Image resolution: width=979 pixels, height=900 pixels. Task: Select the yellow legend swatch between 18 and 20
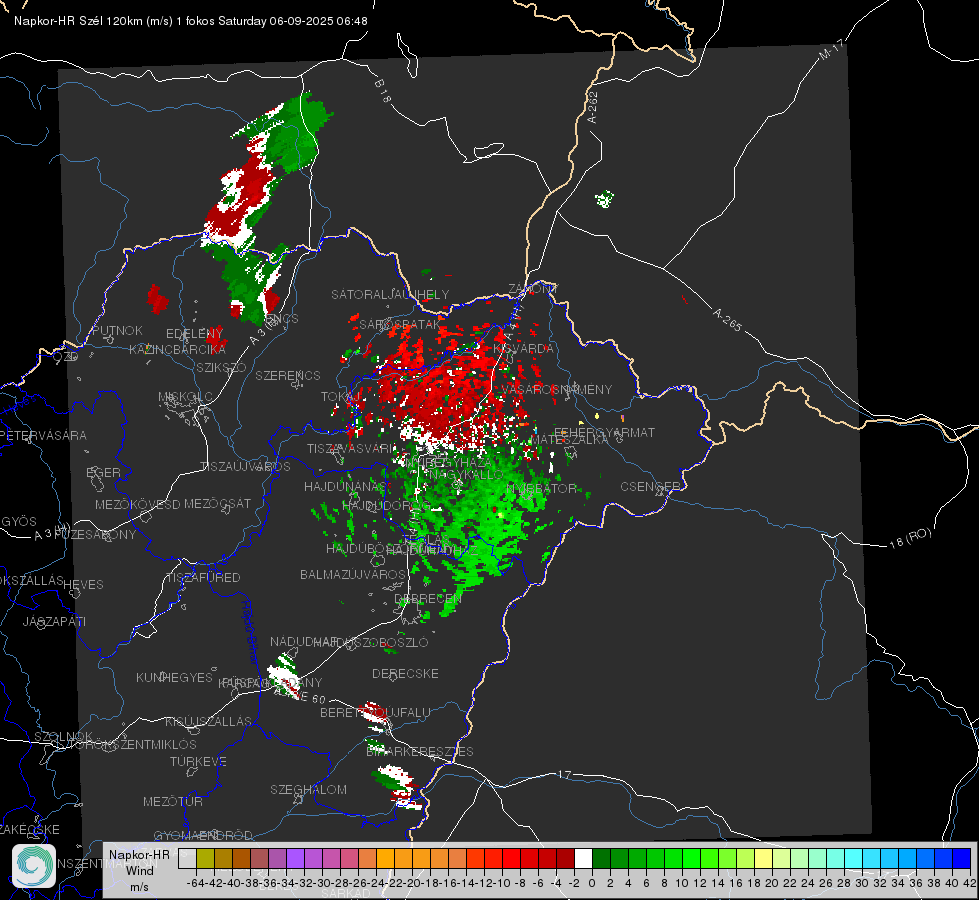pos(764,859)
